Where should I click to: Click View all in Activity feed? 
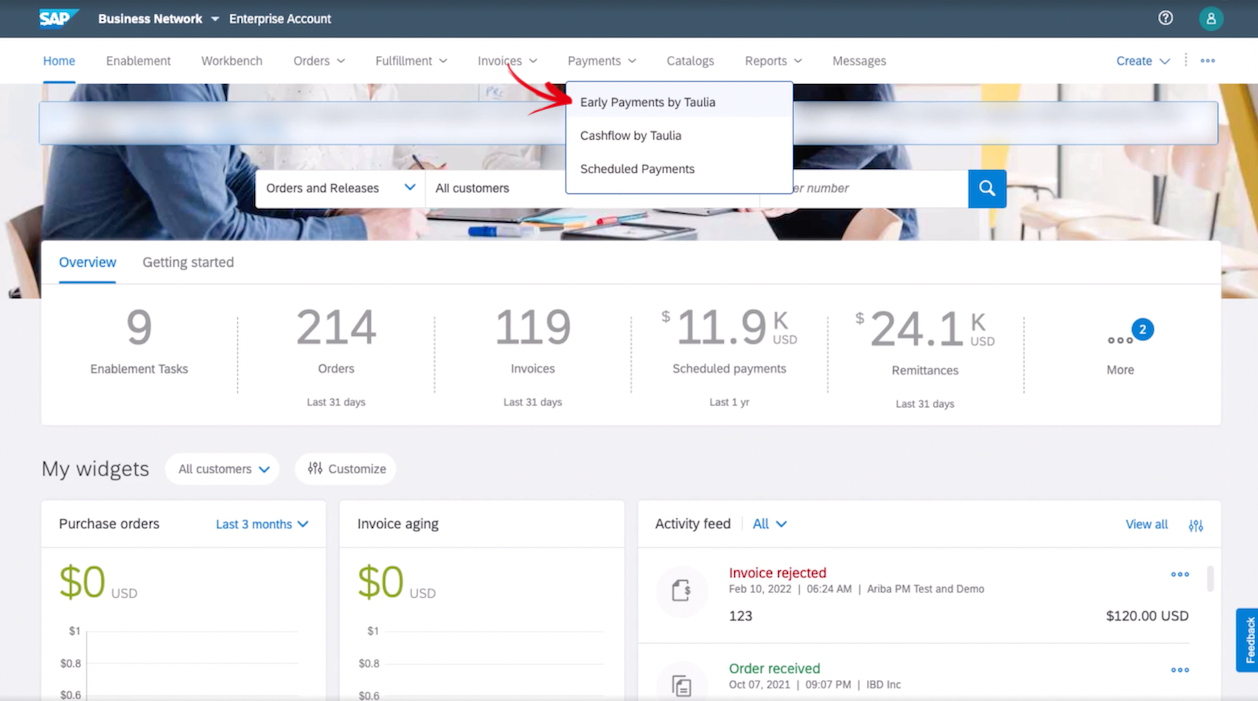pyautogui.click(x=1146, y=524)
